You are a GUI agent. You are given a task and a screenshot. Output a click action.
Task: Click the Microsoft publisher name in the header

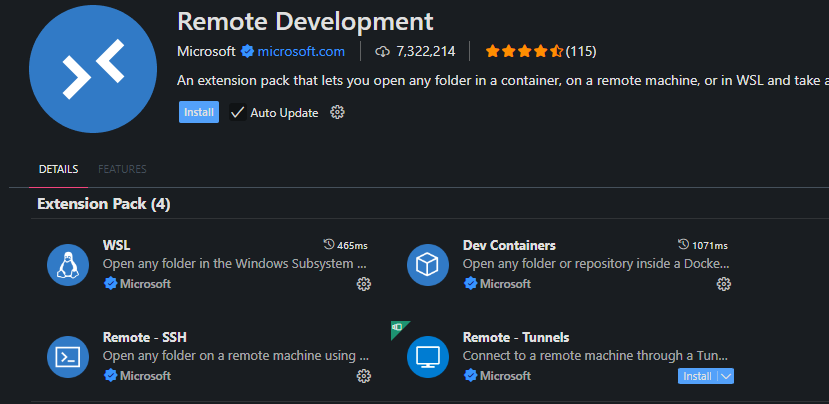tap(206, 51)
